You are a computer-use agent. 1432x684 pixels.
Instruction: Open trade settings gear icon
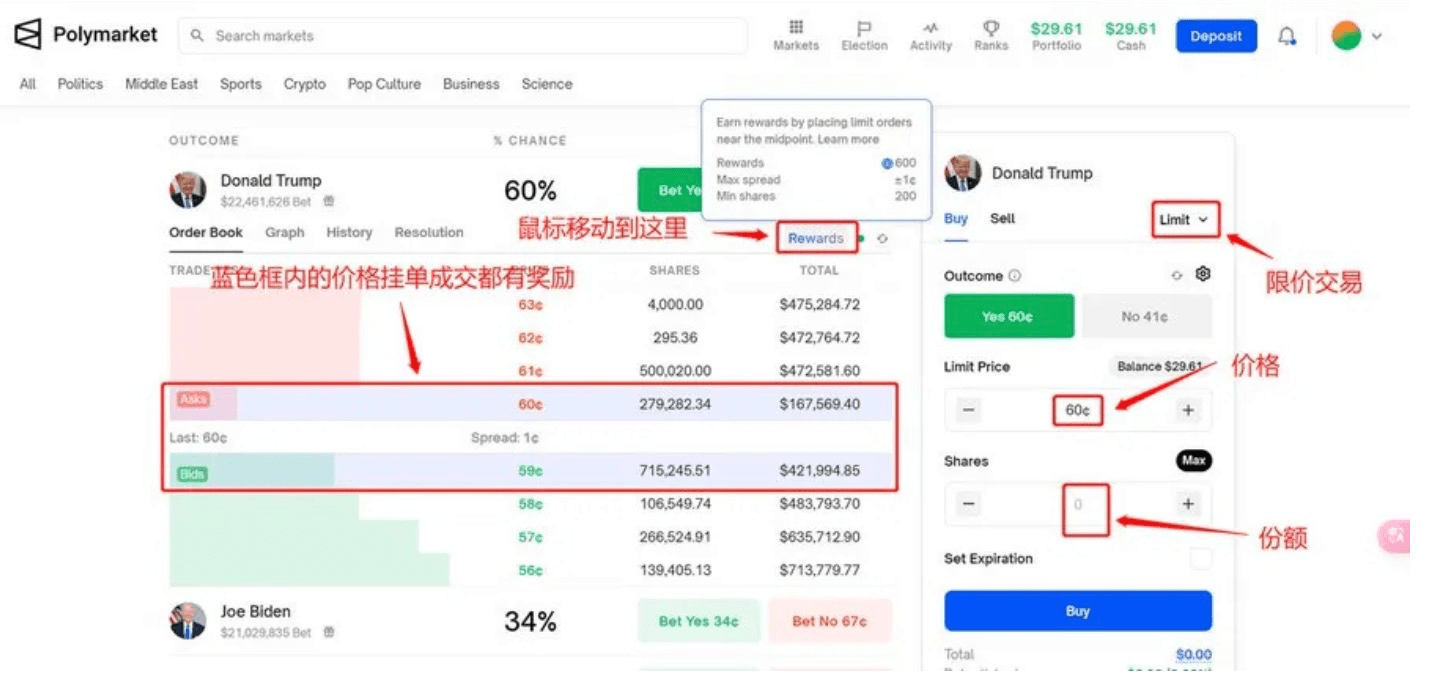[1203, 273]
